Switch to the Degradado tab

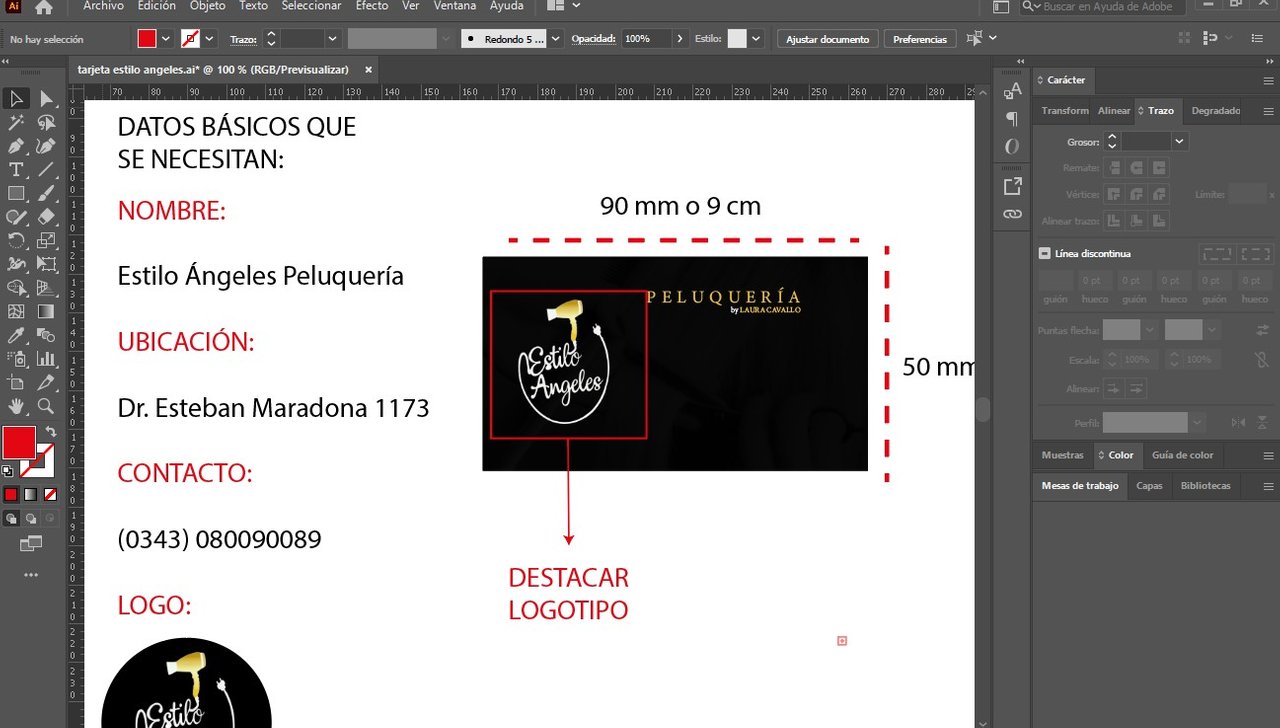pyautogui.click(x=1215, y=111)
